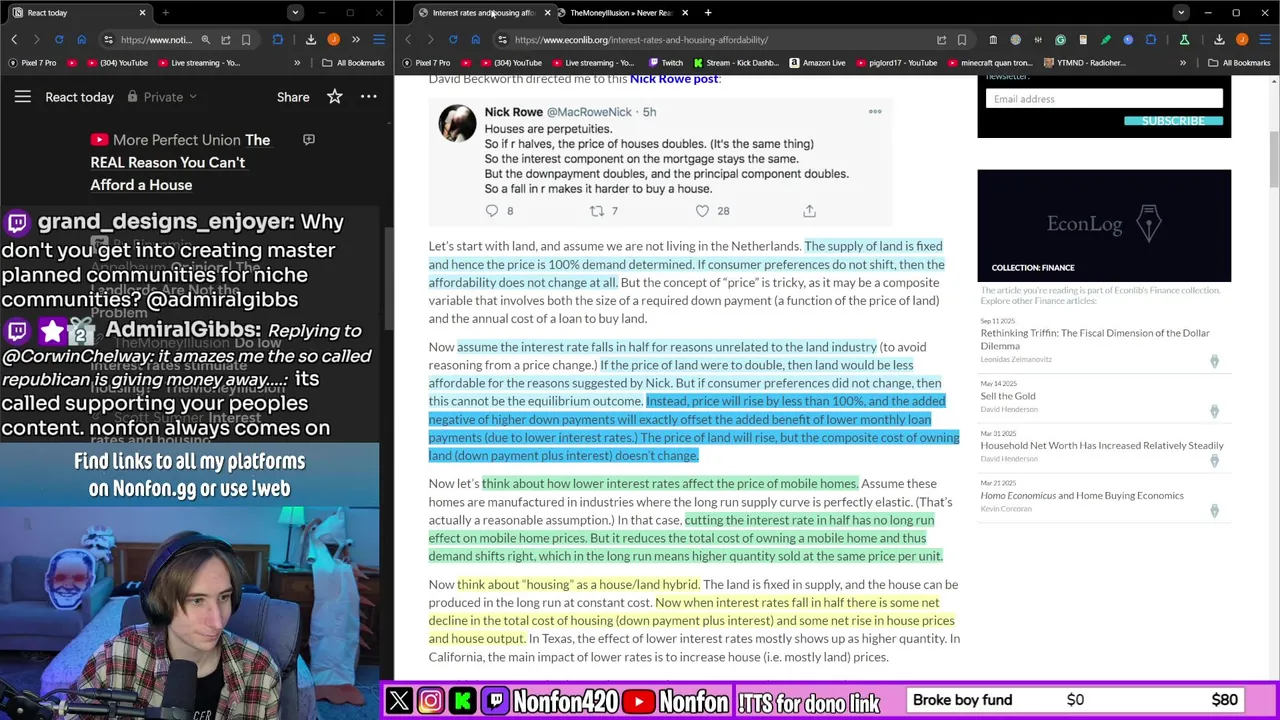1280x720 pixels.
Task: Open Homo Economicus and Home Buying article
Action: click(1082, 496)
